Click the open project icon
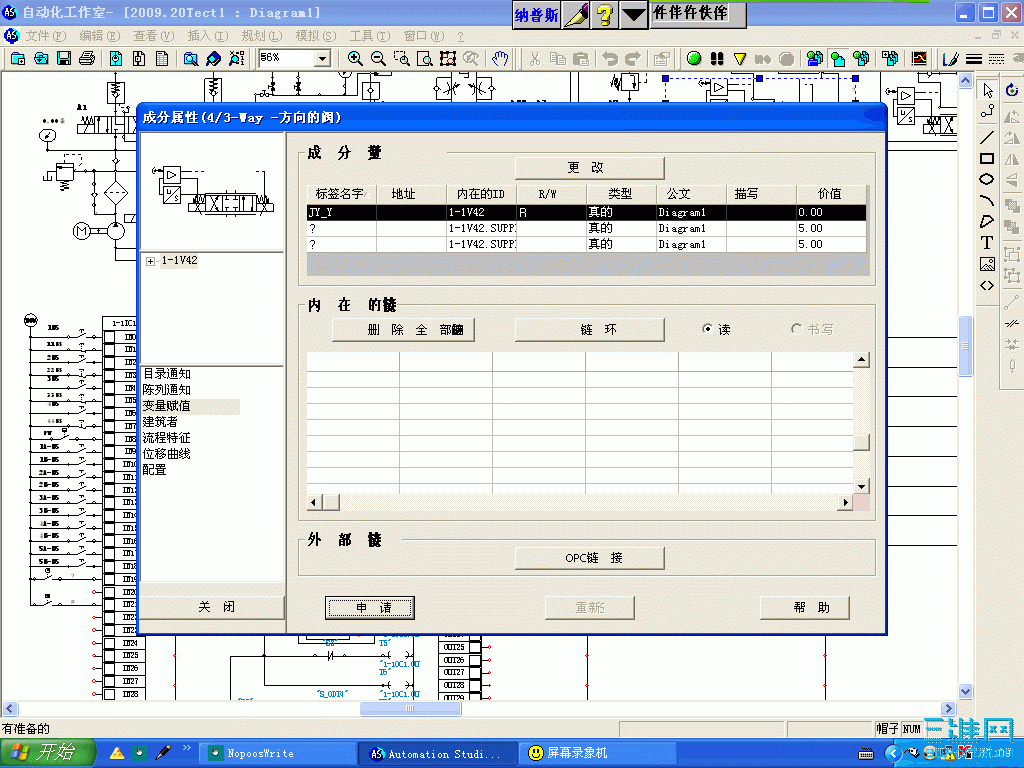The width and height of the screenshot is (1024, 768). tap(40, 59)
